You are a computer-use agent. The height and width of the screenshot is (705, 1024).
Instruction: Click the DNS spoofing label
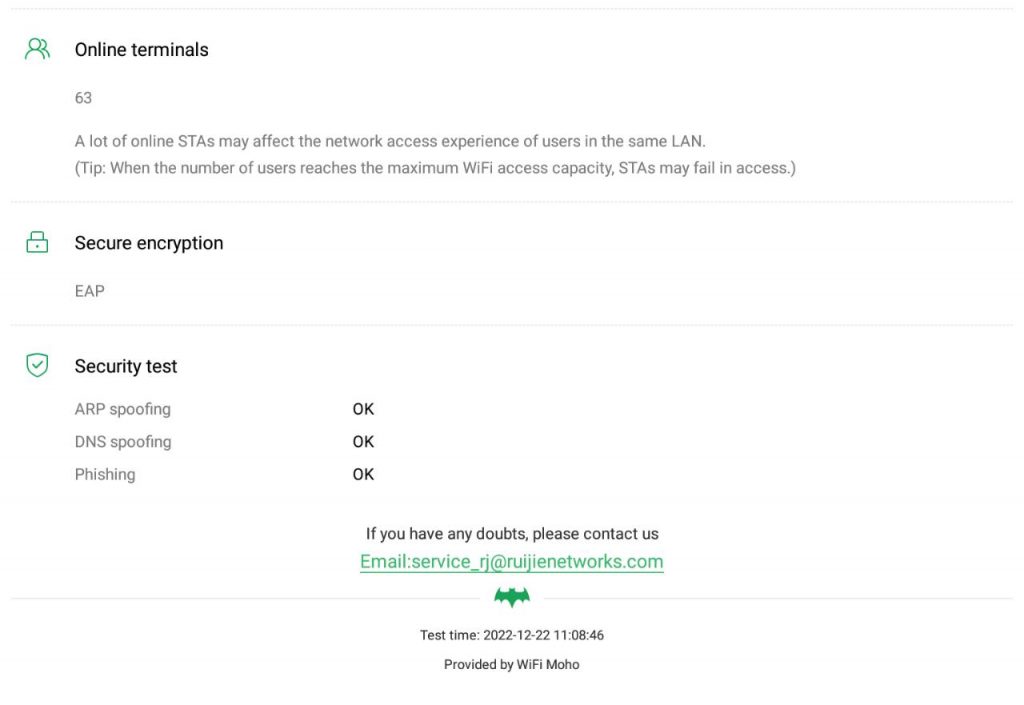123,442
